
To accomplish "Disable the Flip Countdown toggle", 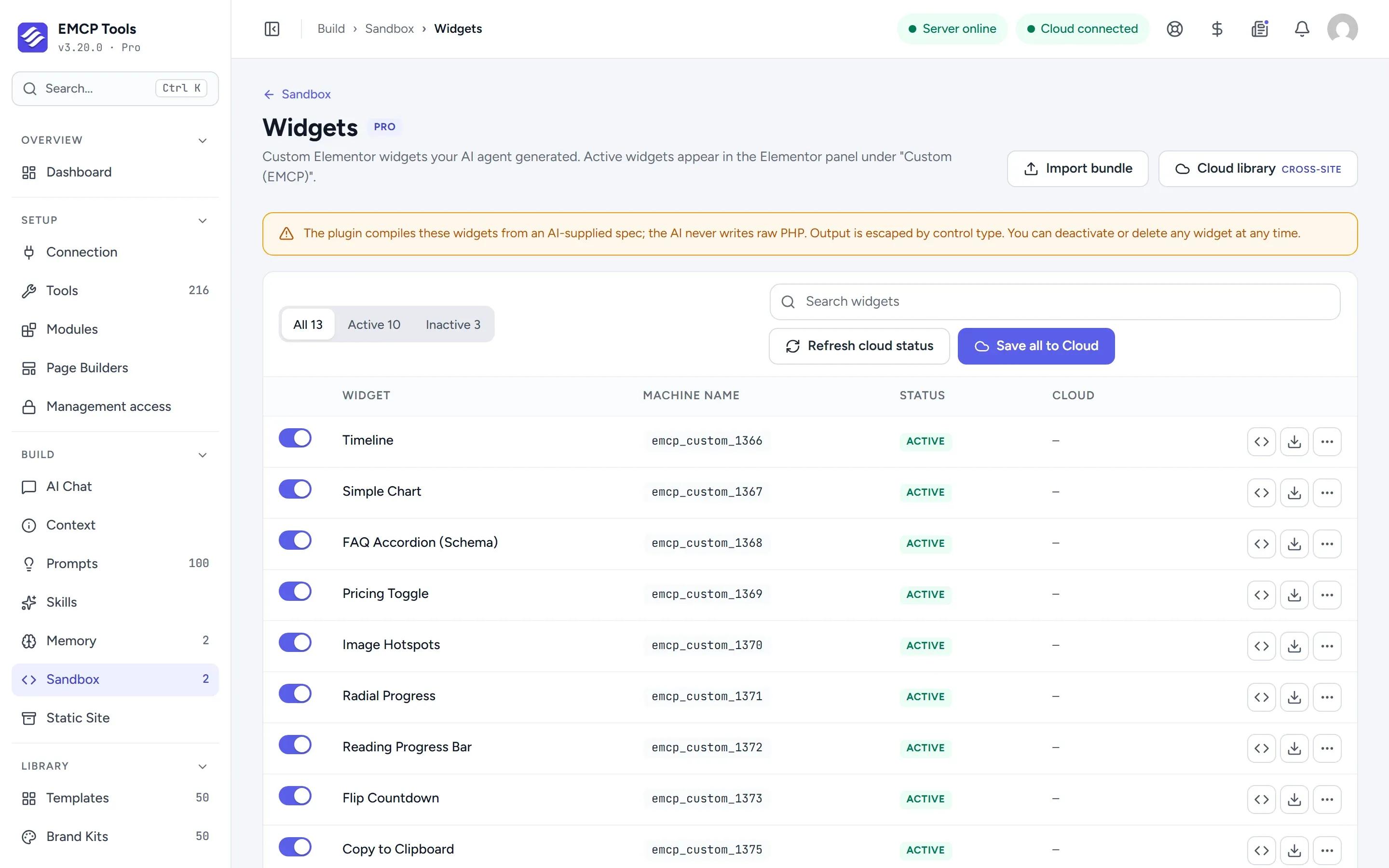I will tap(295, 796).
